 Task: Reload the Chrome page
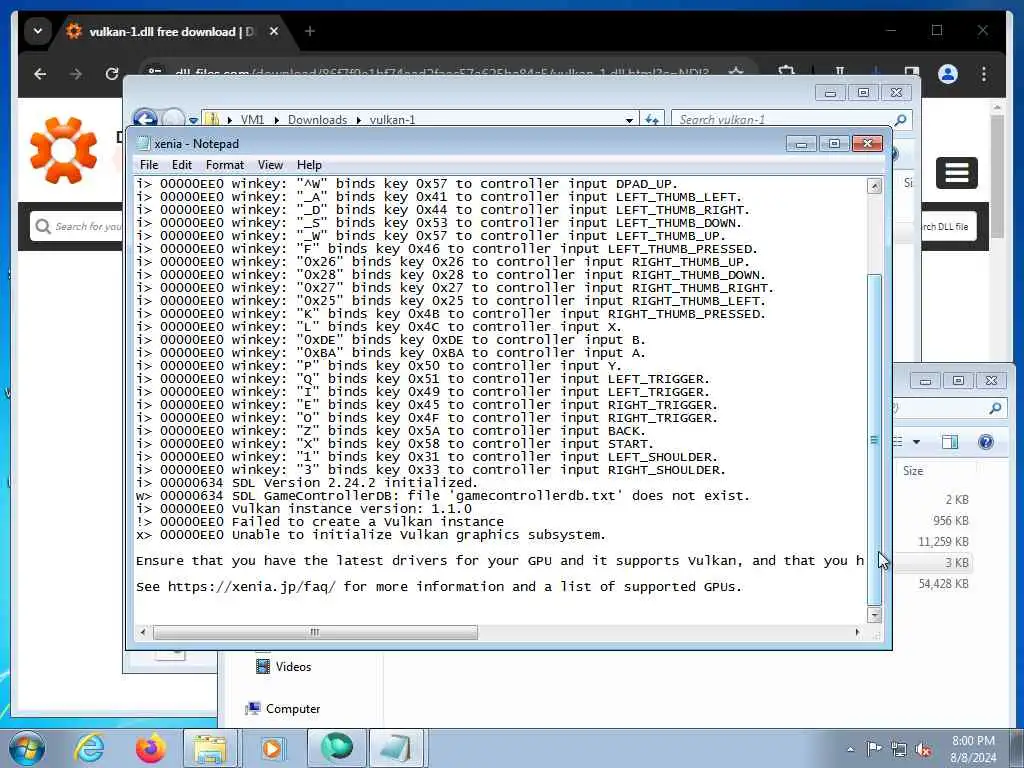coord(112,74)
